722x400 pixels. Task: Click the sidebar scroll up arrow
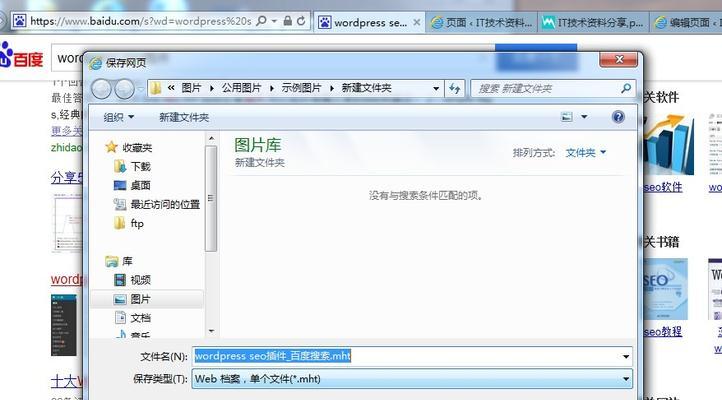(x=211, y=139)
